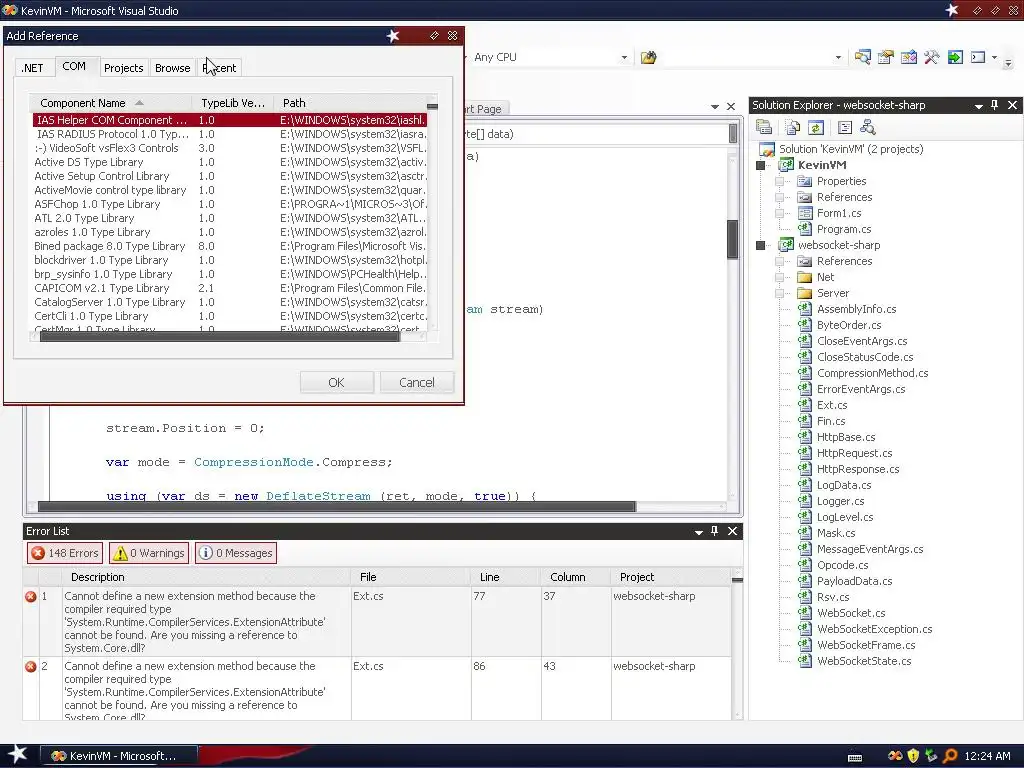The height and width of the screenshot is (768, 1024).
Task: Cancel the Add Reference dialog
Action: (417, 382)
